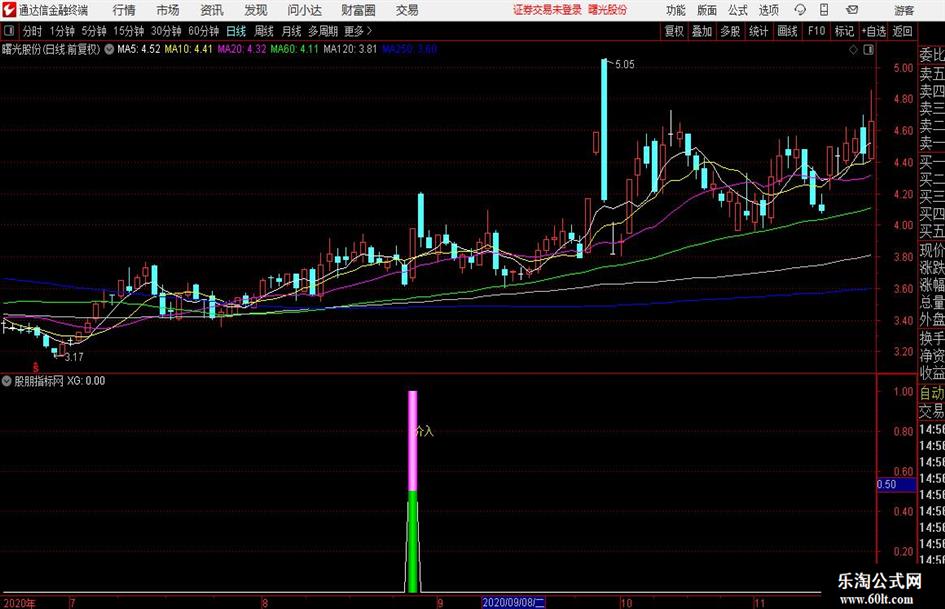Click the 复权 toolbar button
945x609 pixels.
(674, 31)
